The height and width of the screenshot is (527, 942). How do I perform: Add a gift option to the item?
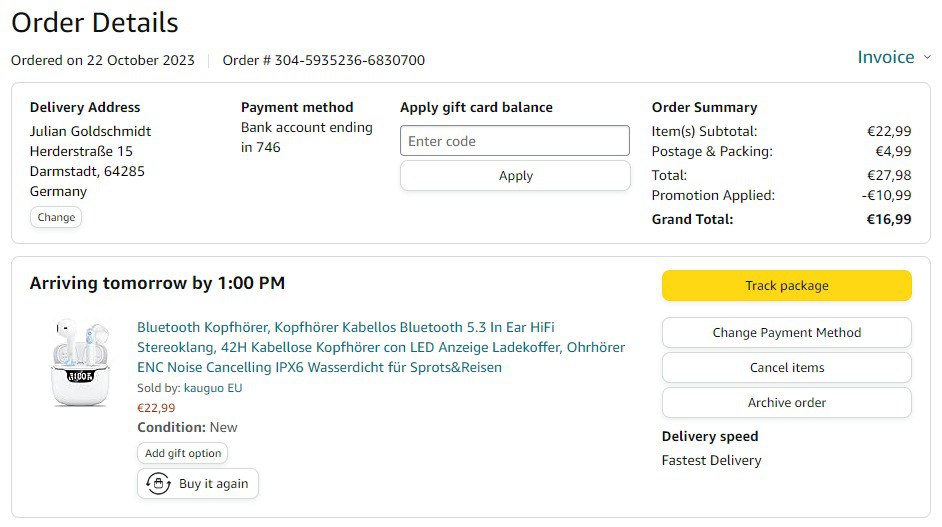point(182,453)
